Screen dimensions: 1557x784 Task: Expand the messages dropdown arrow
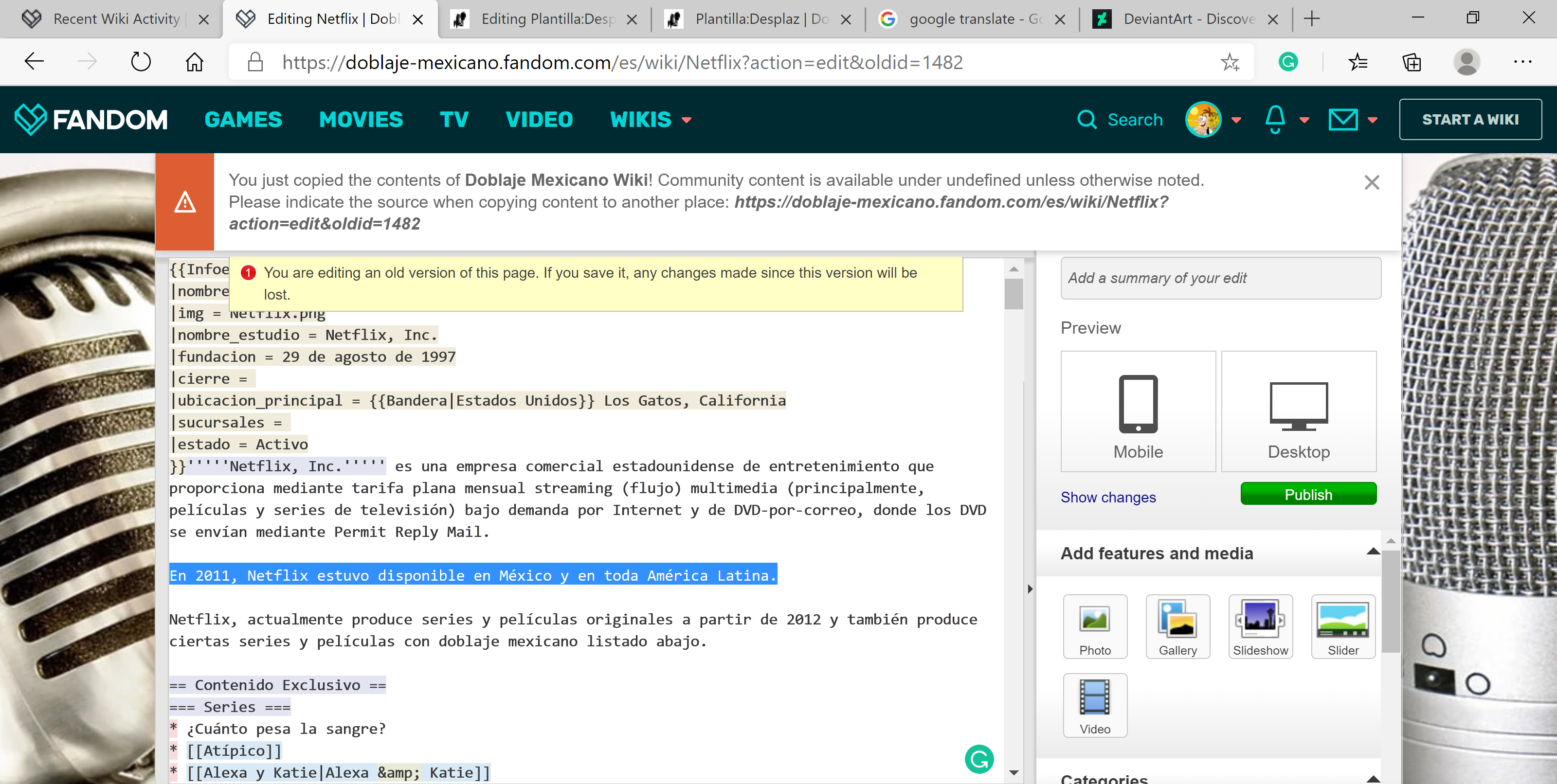[x=1373, y=120]
